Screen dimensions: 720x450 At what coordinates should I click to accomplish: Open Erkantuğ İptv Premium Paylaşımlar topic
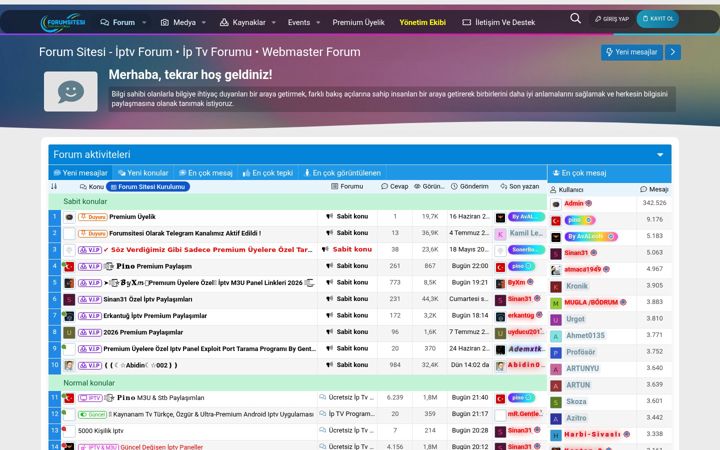click(x=155, y=316)
